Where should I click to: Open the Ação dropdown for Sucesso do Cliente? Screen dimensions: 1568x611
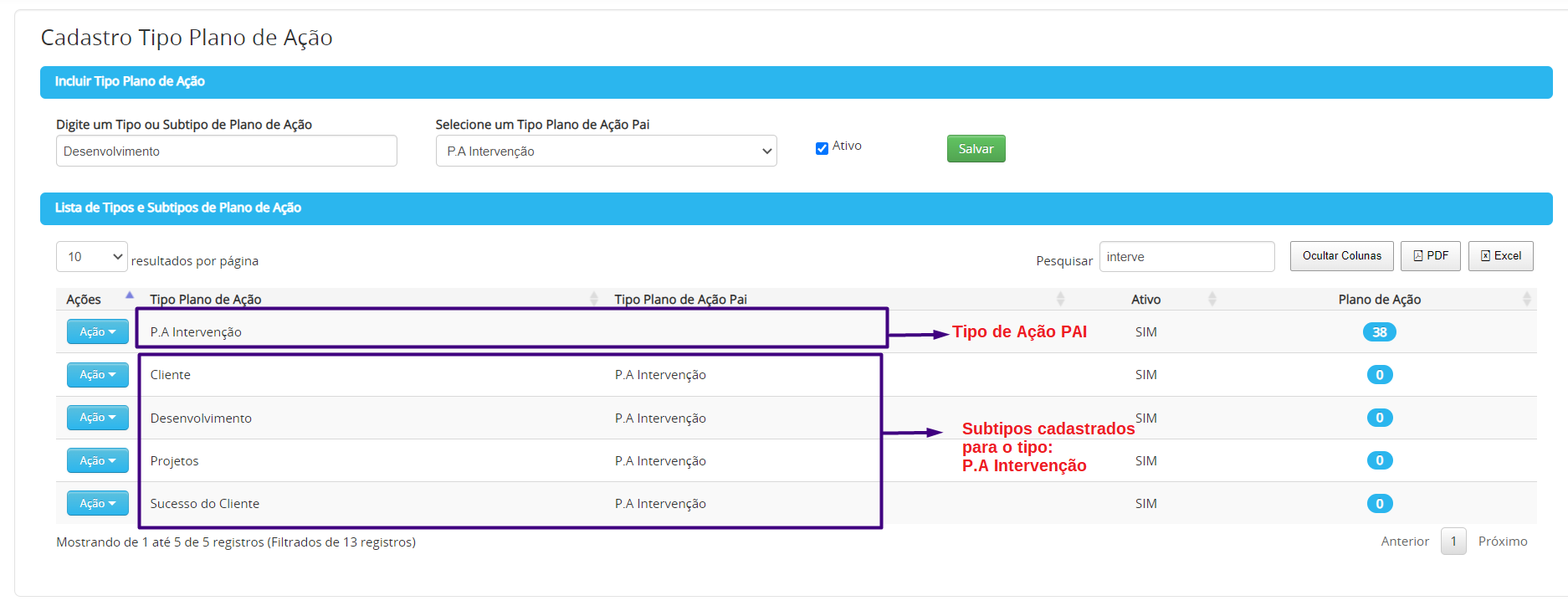98,504
